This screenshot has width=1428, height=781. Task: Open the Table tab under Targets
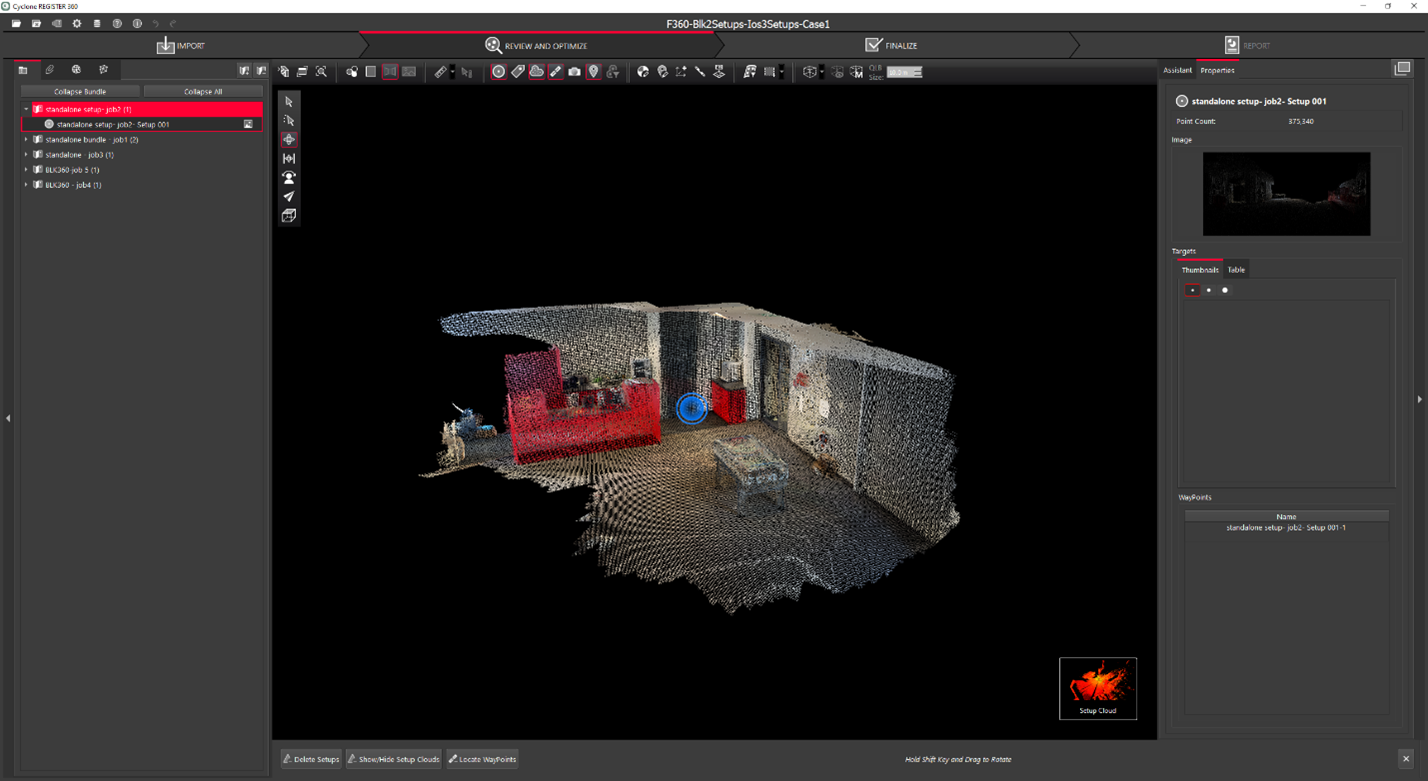coord(1236,270)
